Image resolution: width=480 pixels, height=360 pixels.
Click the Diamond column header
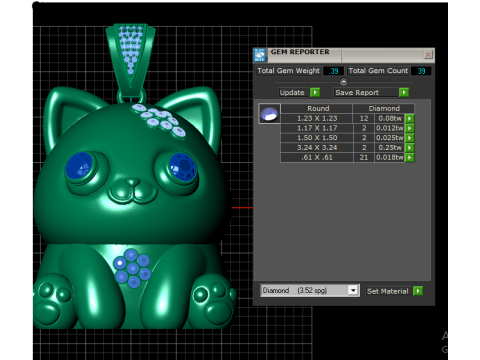click(x=384, y=108)
